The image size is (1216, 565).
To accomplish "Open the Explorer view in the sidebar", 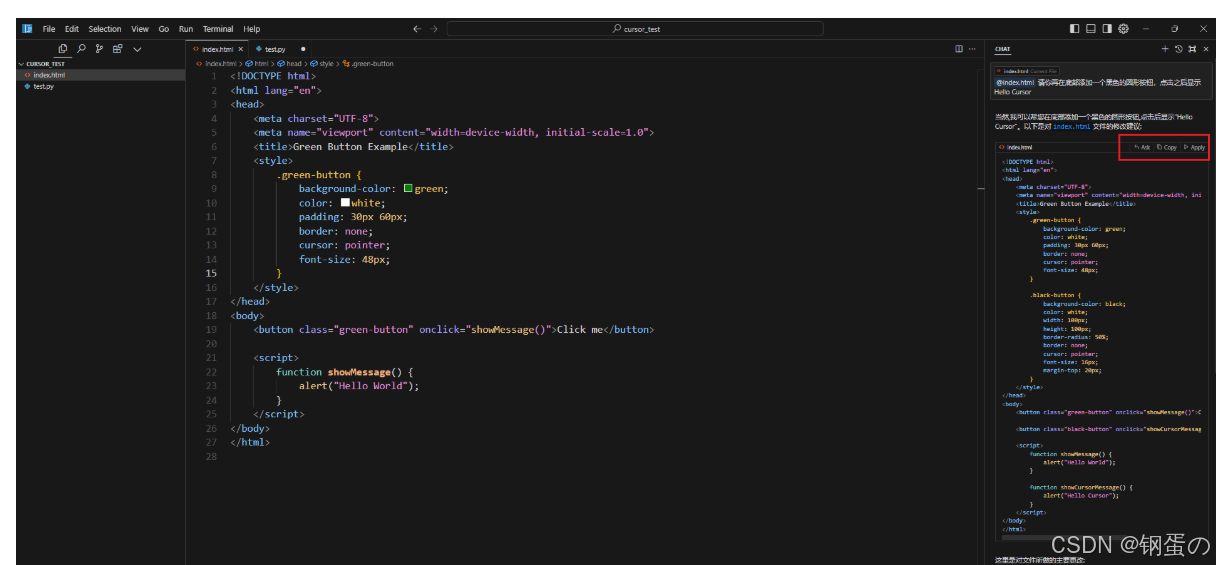I will (63, 48).
